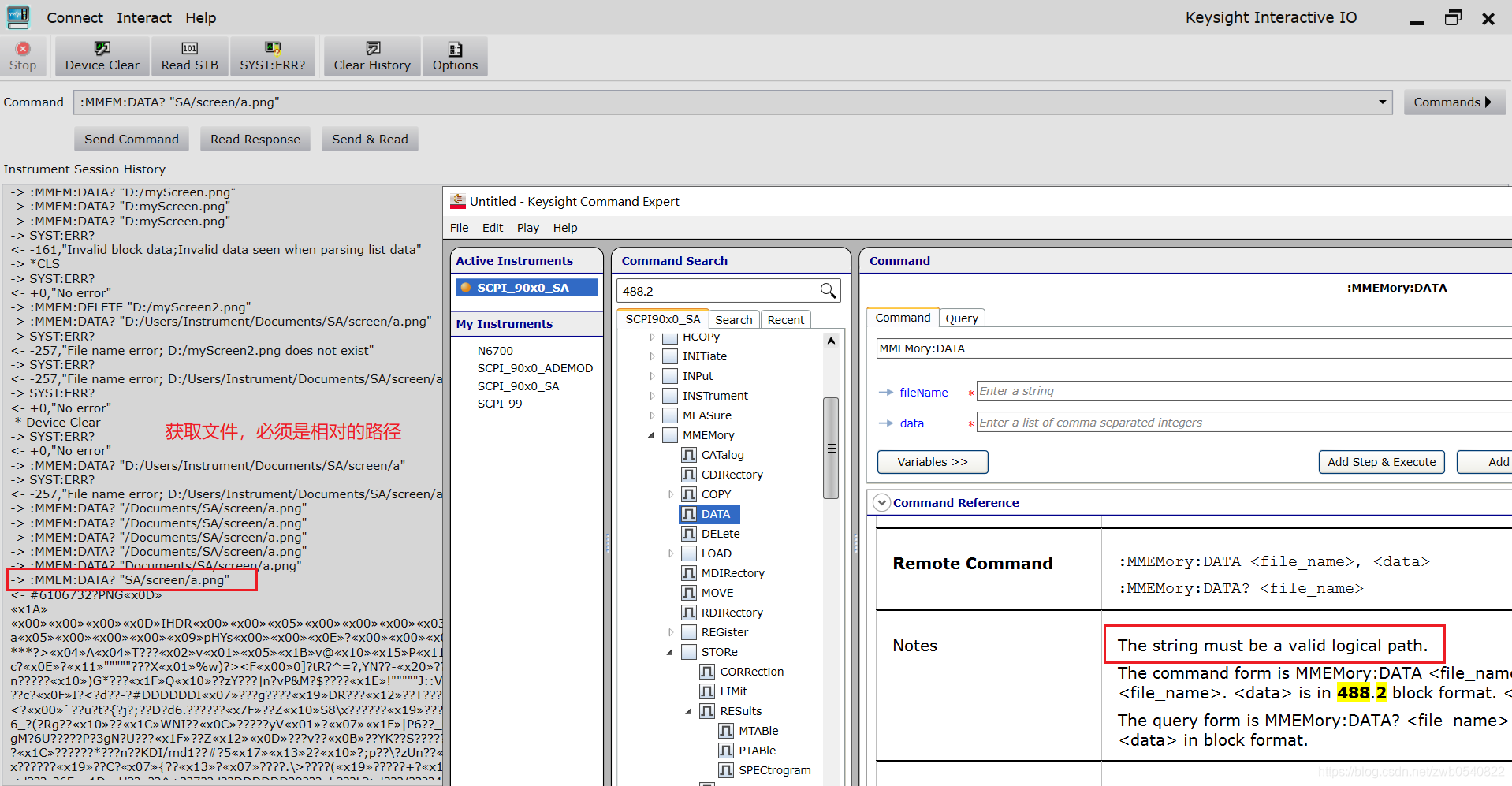1512x786 pixels.
Task: Switch to the Search tab
Action: [734, 319]
